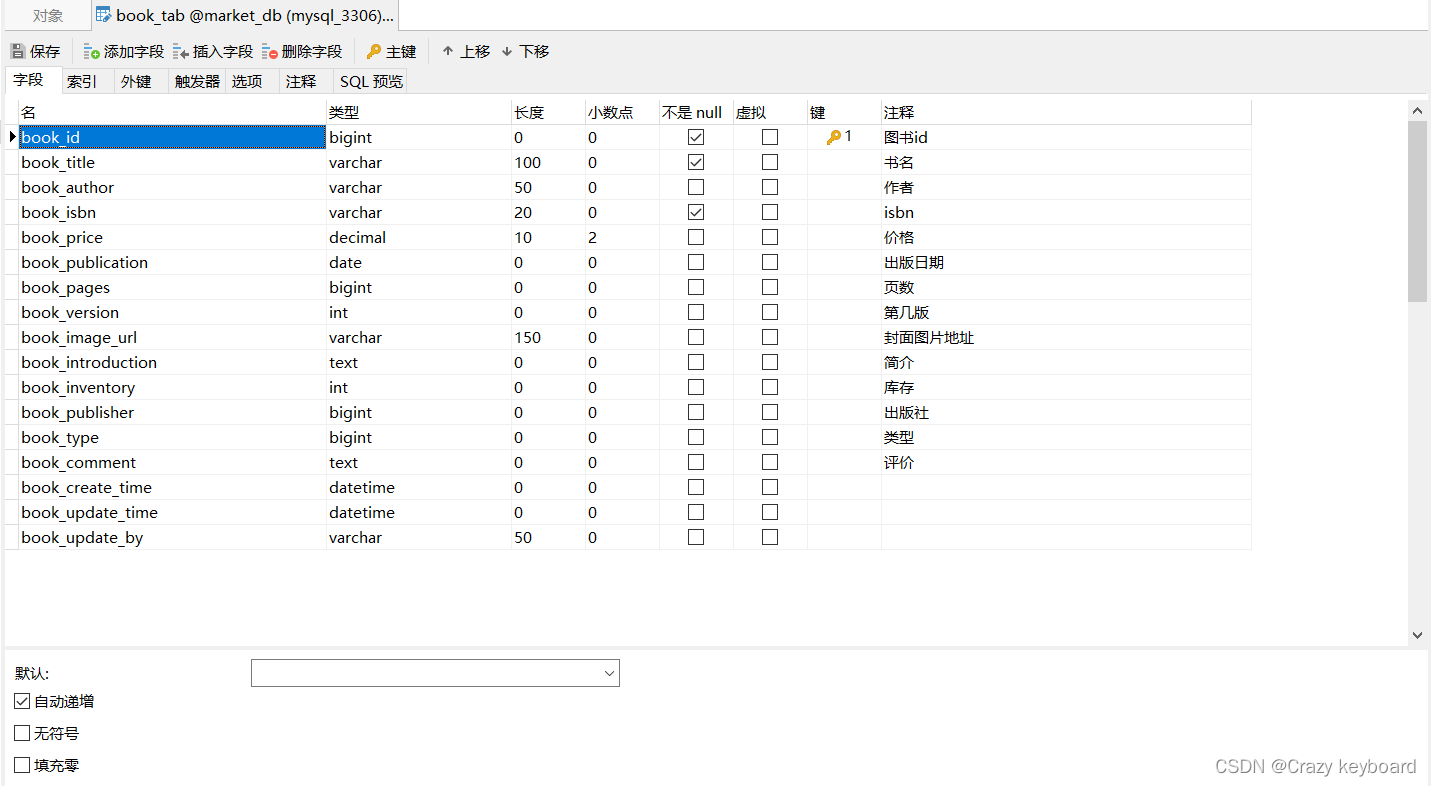Select the book_title field name
The height and width of the screenshot is (786, 1431).
pyautogui.click(x=58, y=162)
